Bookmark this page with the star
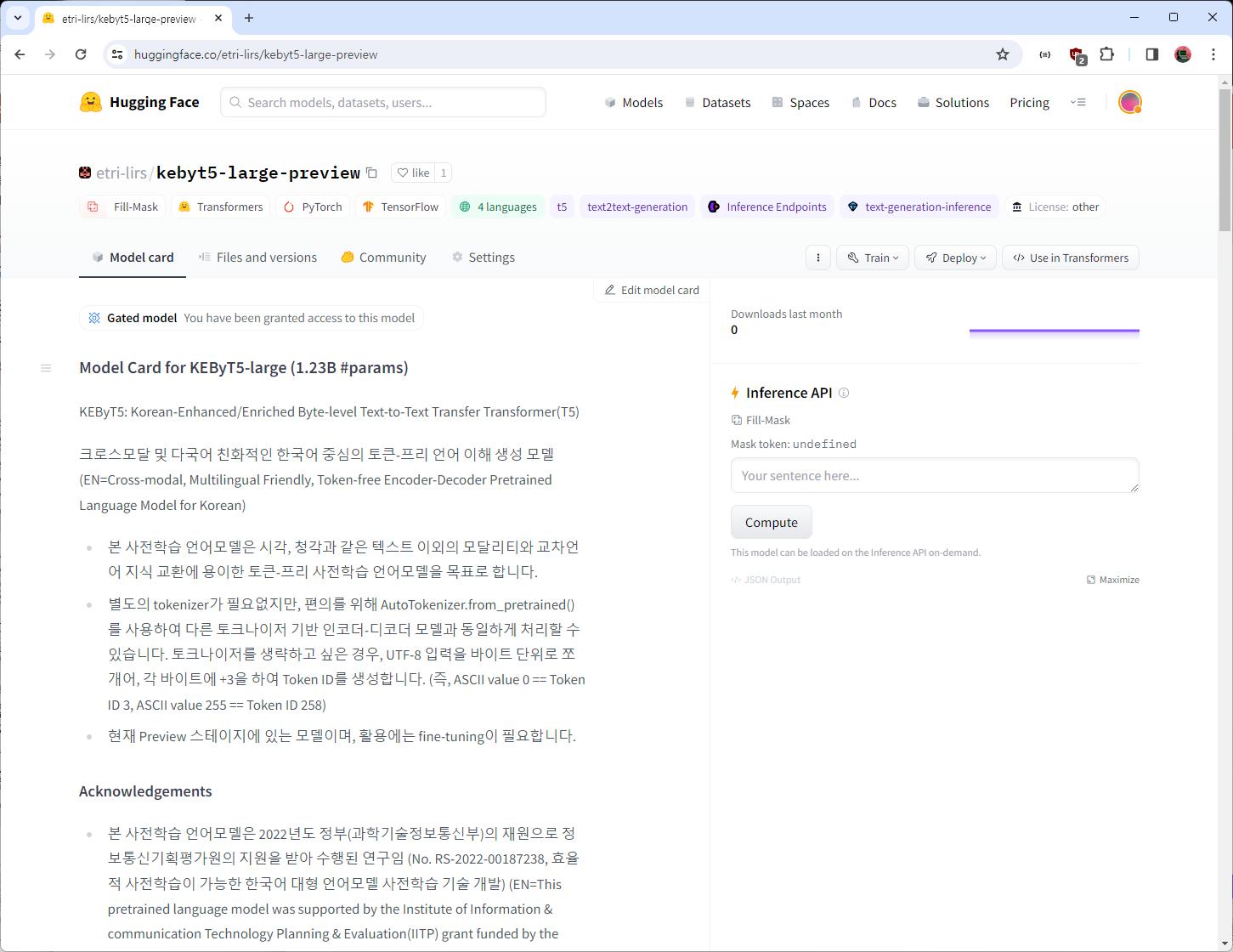The width and height of the screenshot is (1233, 952). point(1003,54)
